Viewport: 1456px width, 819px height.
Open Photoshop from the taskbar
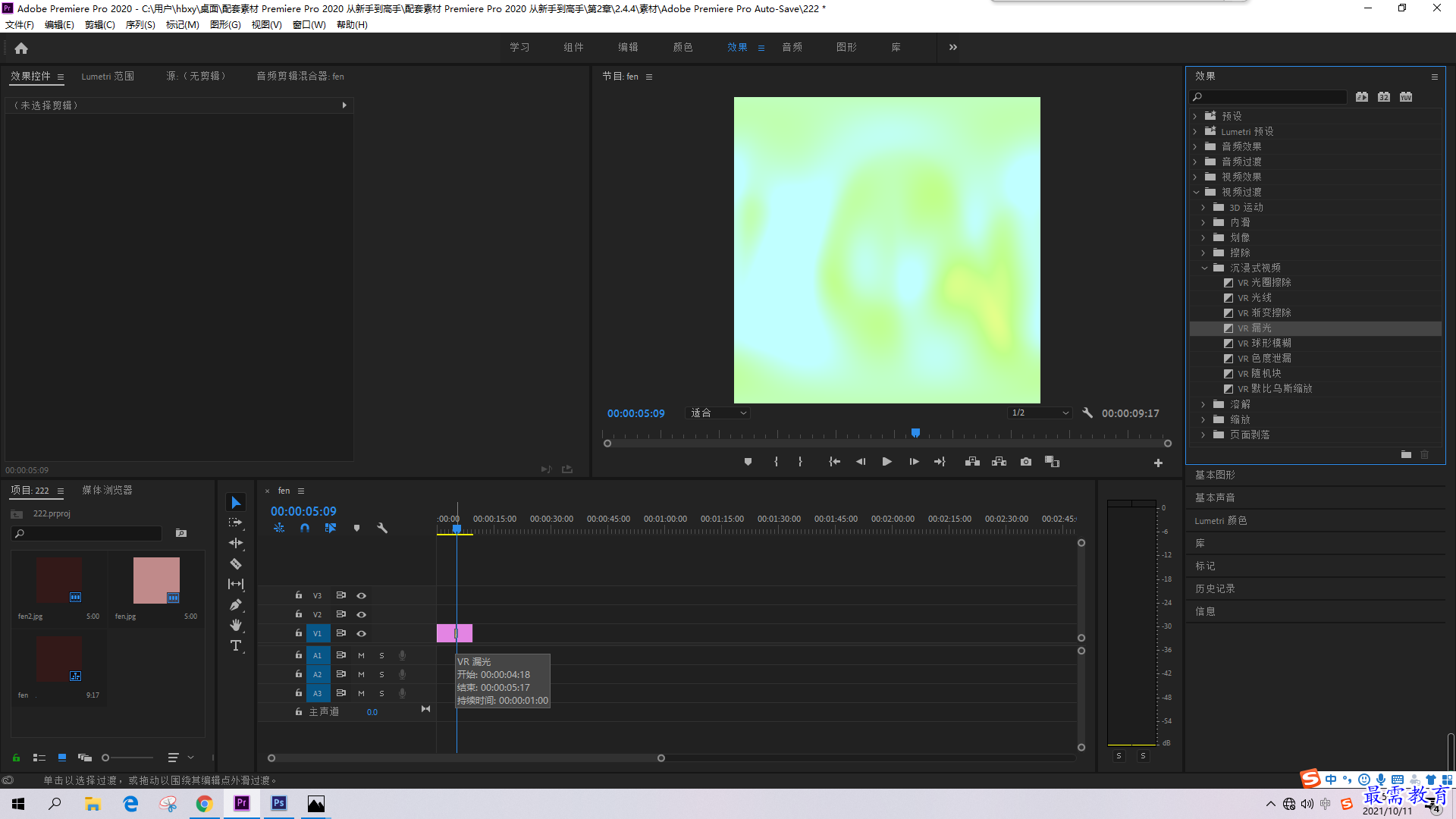(x=279, y=803)
